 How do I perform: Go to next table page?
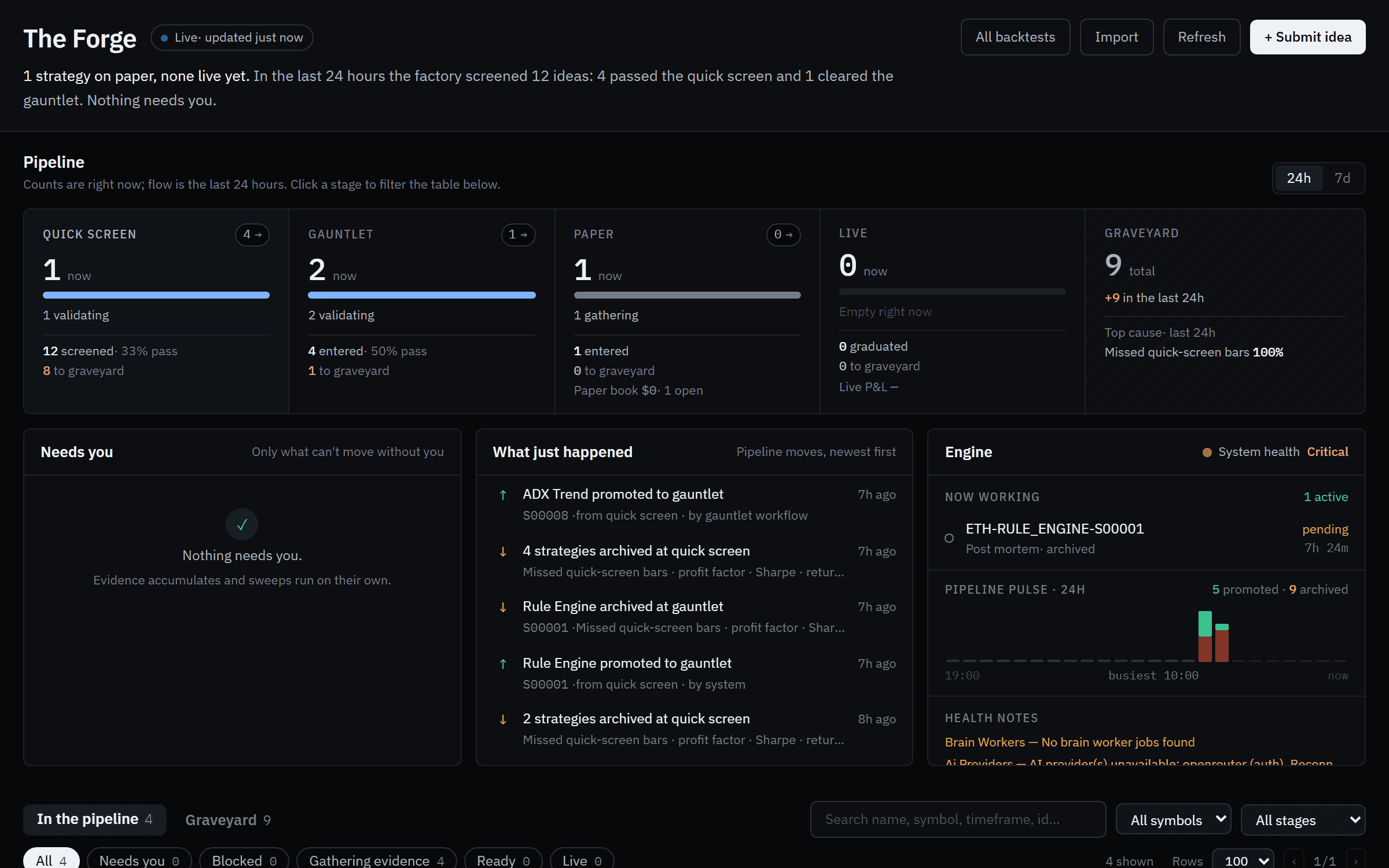1356,860
